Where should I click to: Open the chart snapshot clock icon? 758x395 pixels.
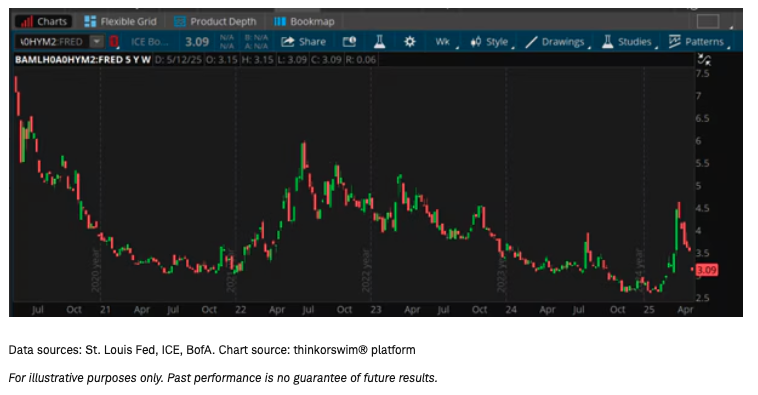[349, 42]
